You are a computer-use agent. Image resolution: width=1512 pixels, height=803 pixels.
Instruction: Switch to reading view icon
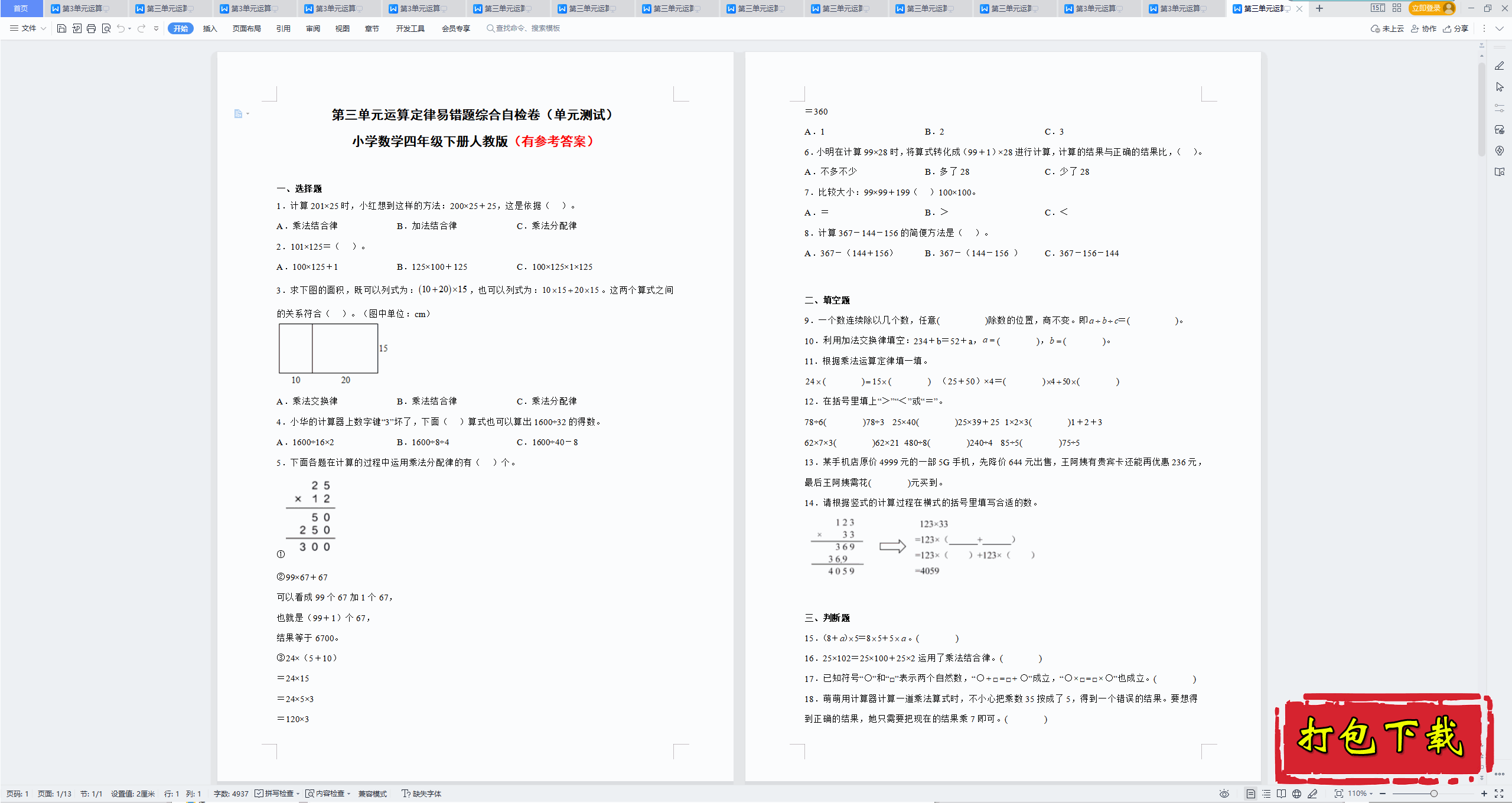(1281, 794)
